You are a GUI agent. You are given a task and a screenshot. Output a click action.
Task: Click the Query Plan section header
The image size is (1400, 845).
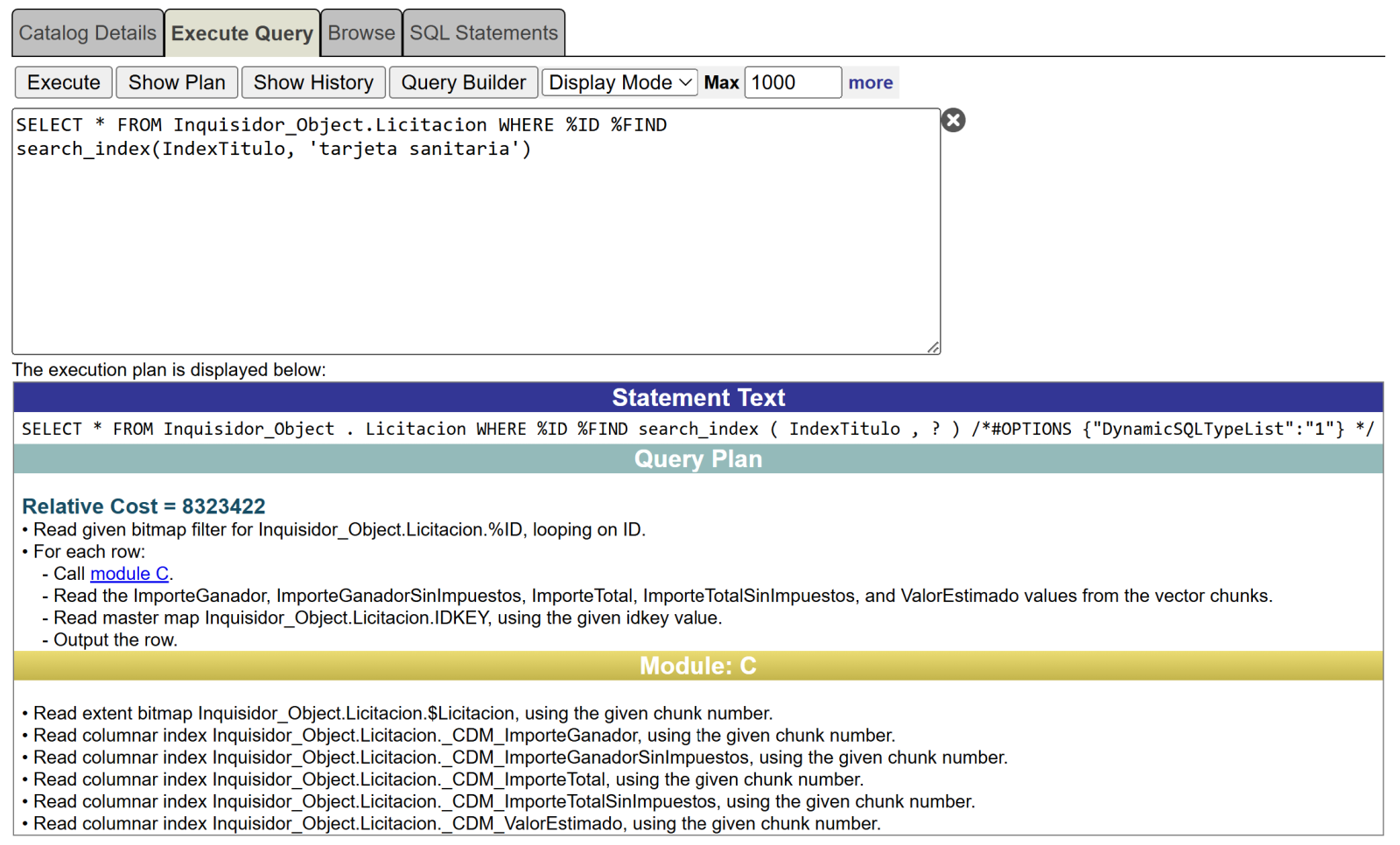tap(698, 459)
